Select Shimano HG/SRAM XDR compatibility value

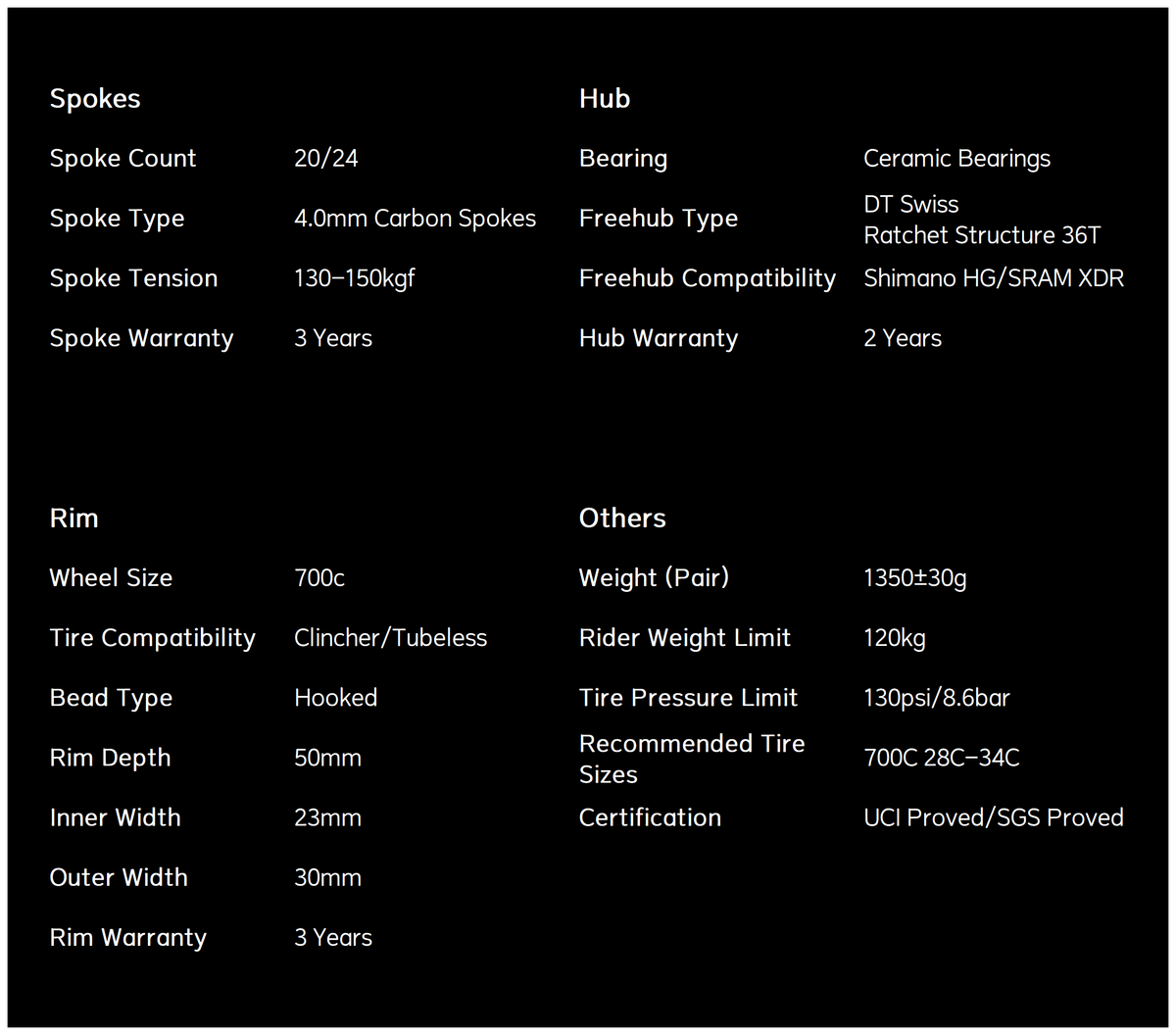pyautogui.click(x=994, y=278)
